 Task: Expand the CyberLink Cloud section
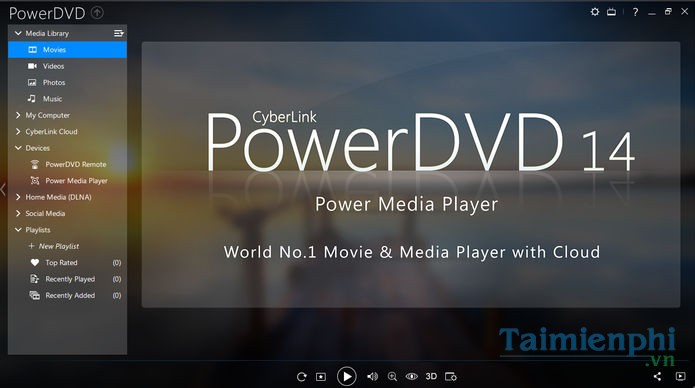click(x=18, y=132)
